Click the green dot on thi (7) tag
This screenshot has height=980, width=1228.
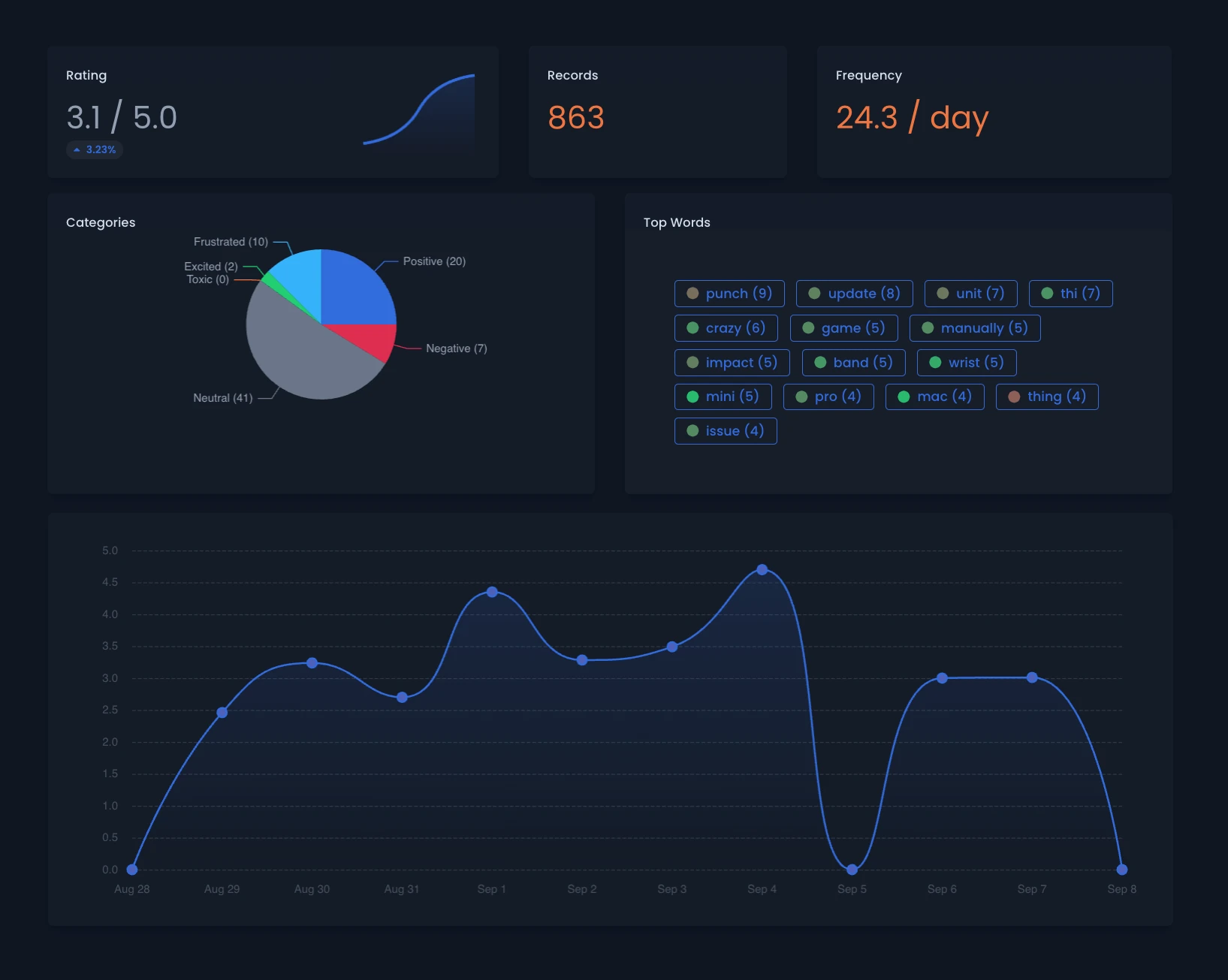pos(1047,294)
